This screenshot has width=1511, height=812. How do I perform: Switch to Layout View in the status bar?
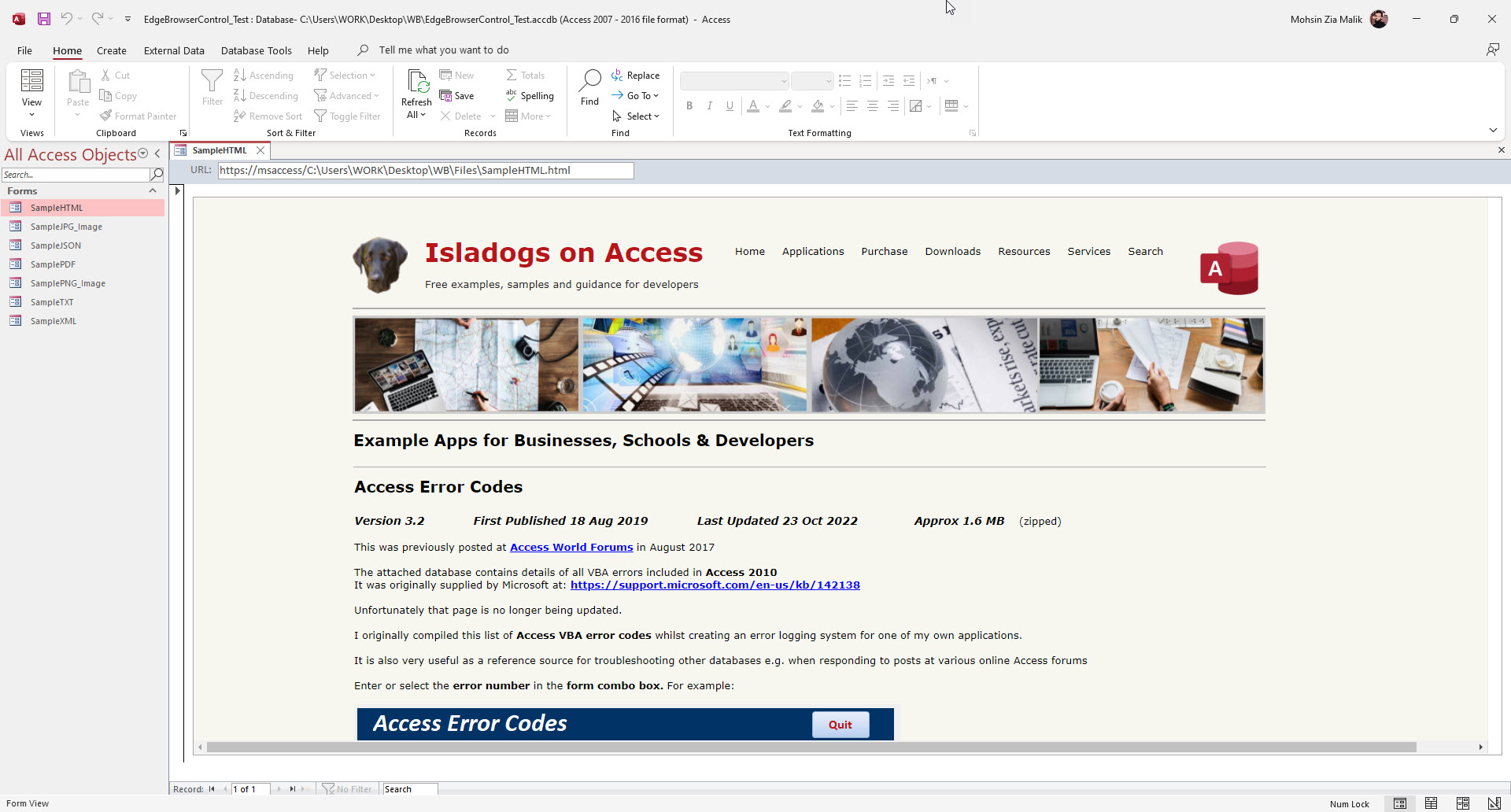pos(1462,803)
